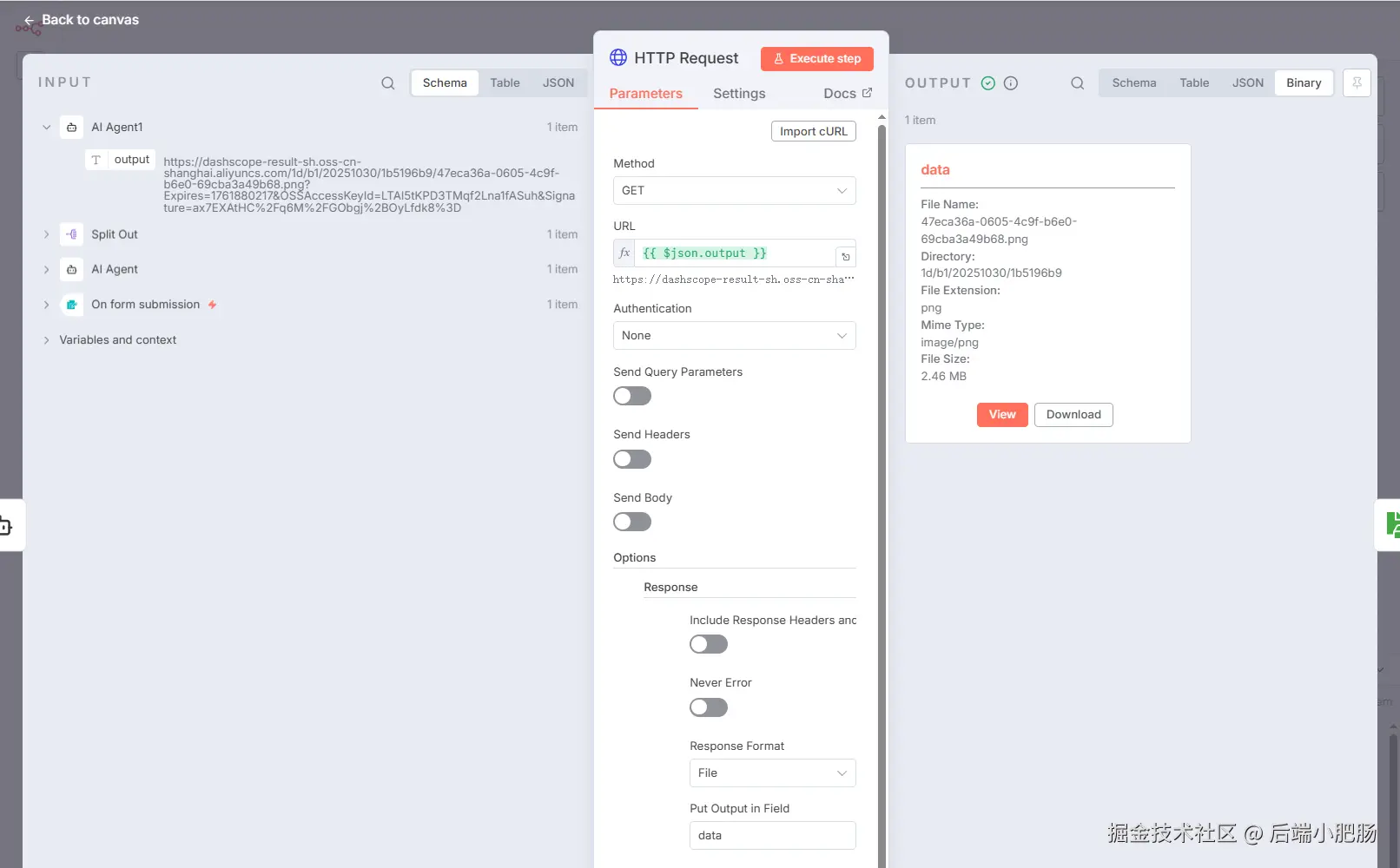
Task: Open the Authentication dropdown set to None
Action: 734,336
